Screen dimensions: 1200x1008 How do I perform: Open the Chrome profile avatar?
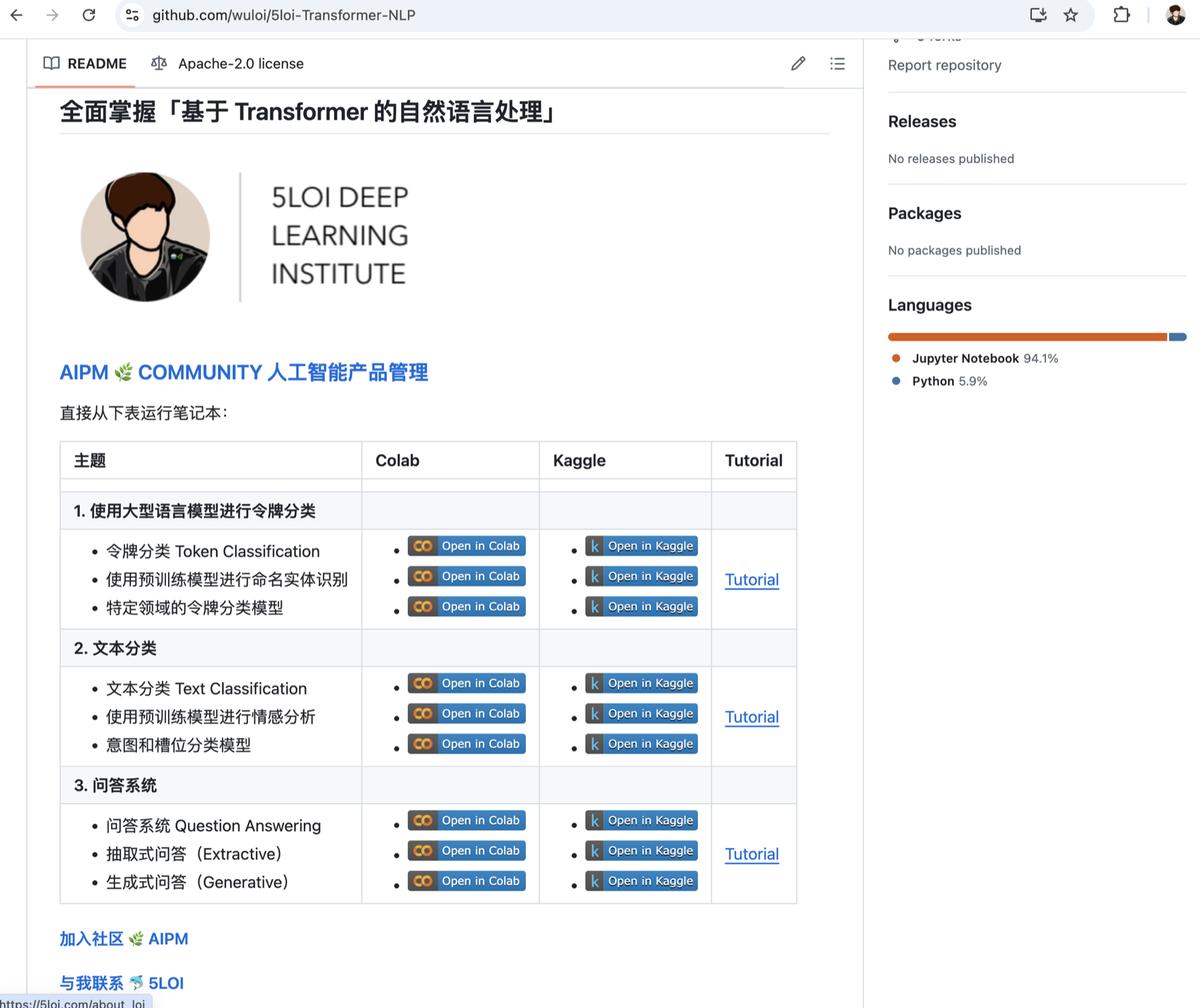tap(1175, 15)
